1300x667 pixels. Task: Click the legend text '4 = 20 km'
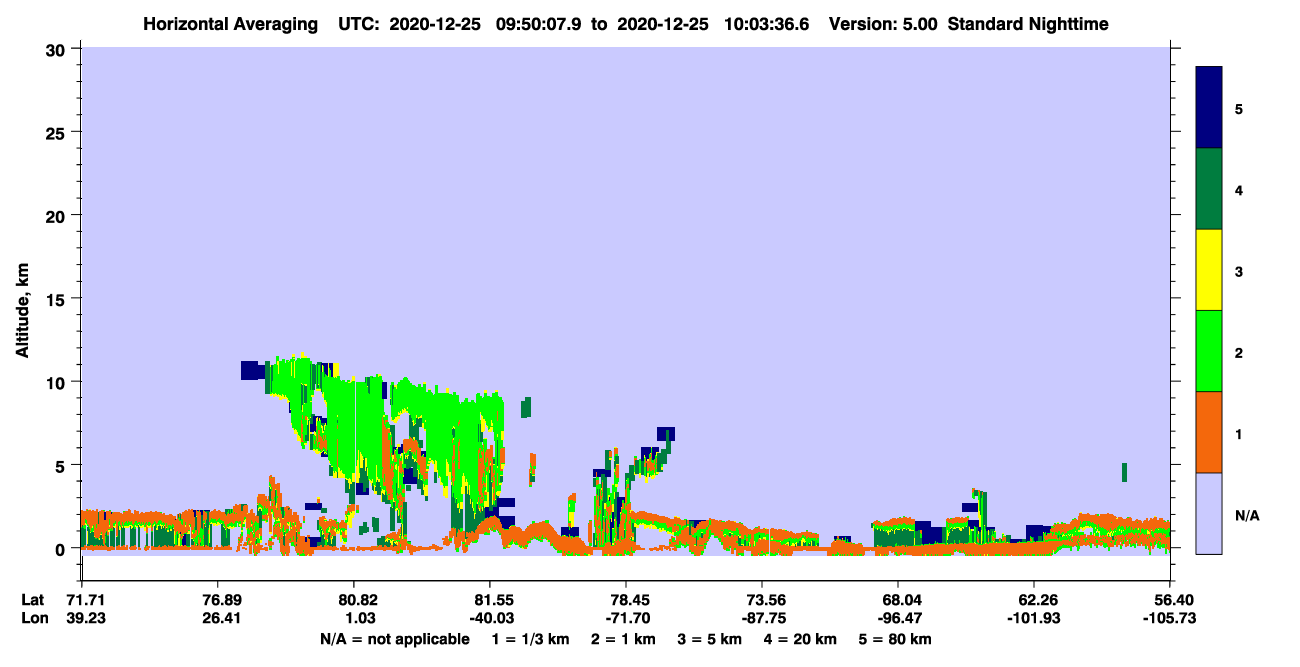pos(800,639)
